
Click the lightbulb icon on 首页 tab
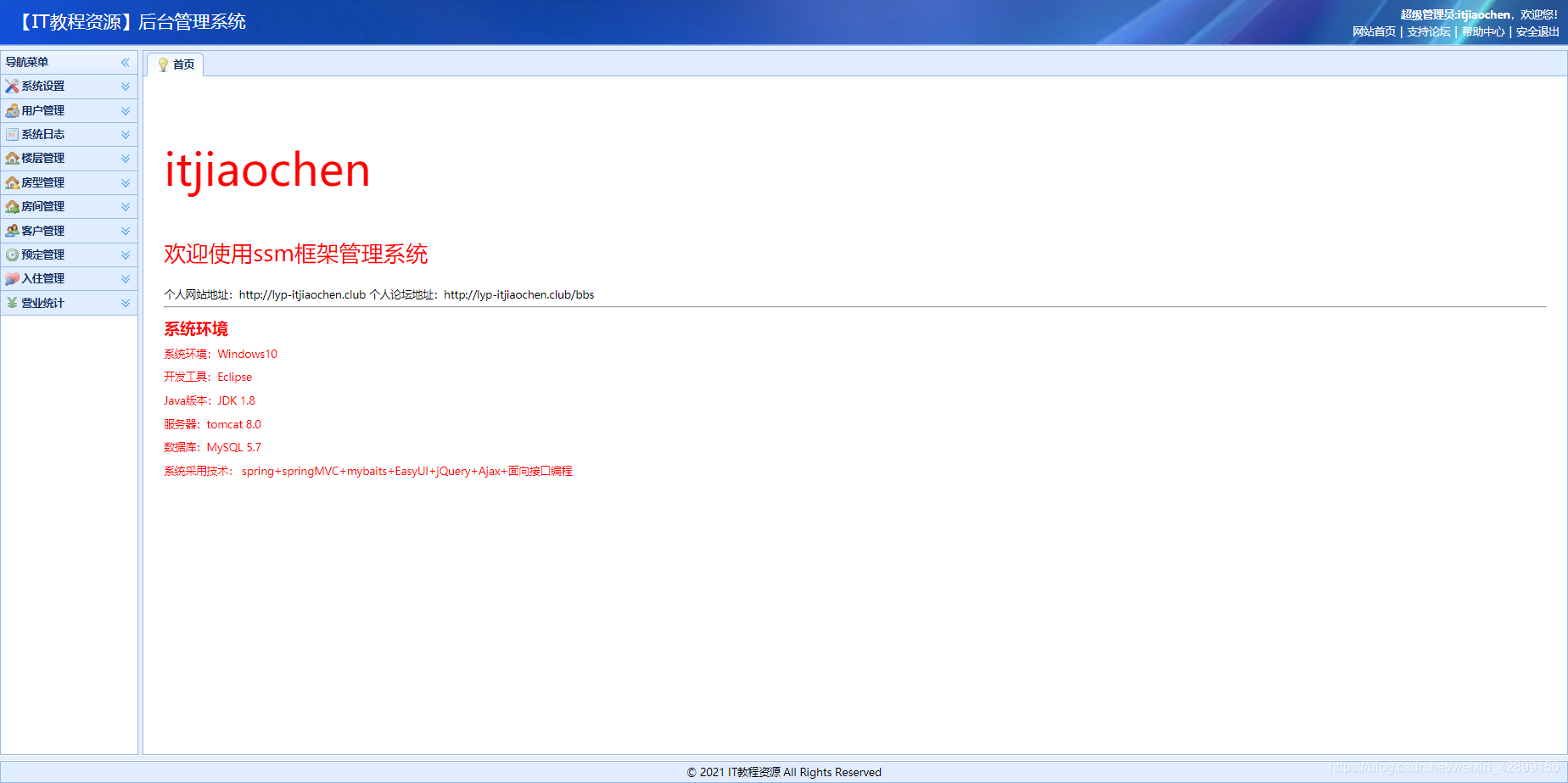pos(163,64)
